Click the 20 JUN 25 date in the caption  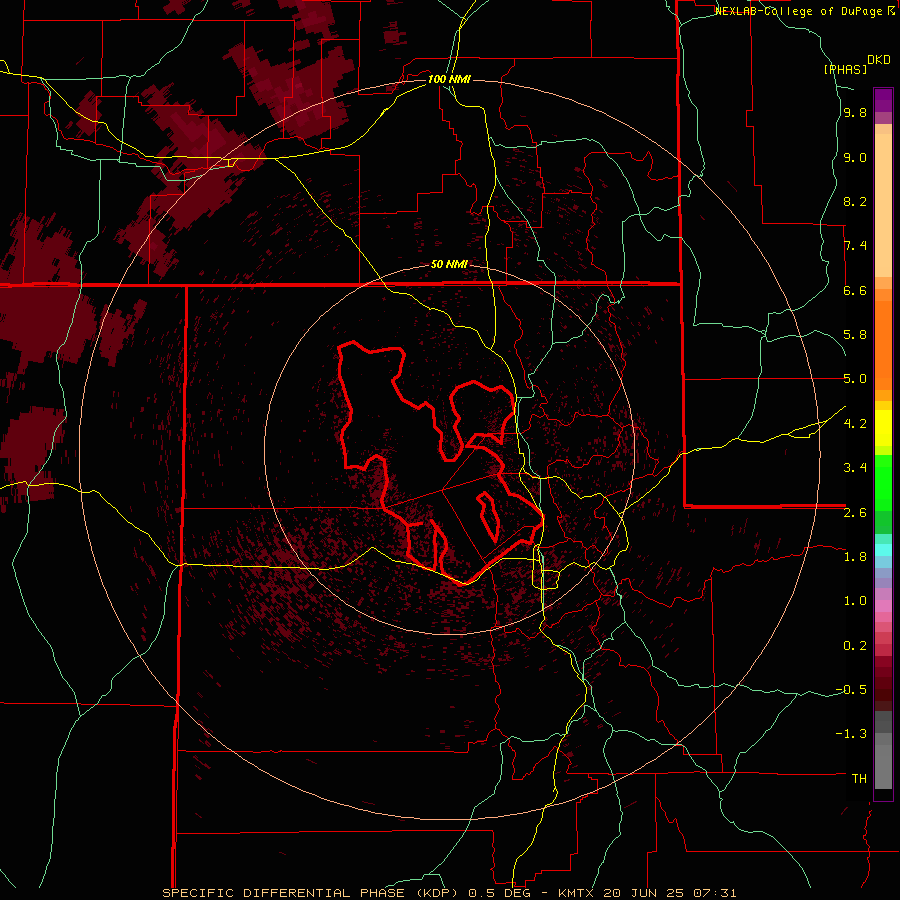click(x=645, y=893)
